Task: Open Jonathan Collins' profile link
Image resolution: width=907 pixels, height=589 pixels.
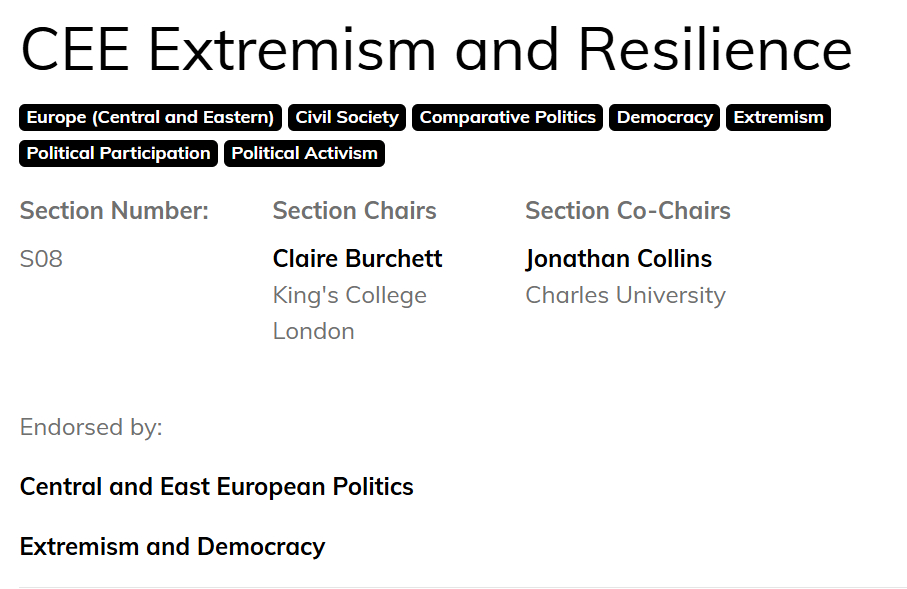Action: pos(618,259)
